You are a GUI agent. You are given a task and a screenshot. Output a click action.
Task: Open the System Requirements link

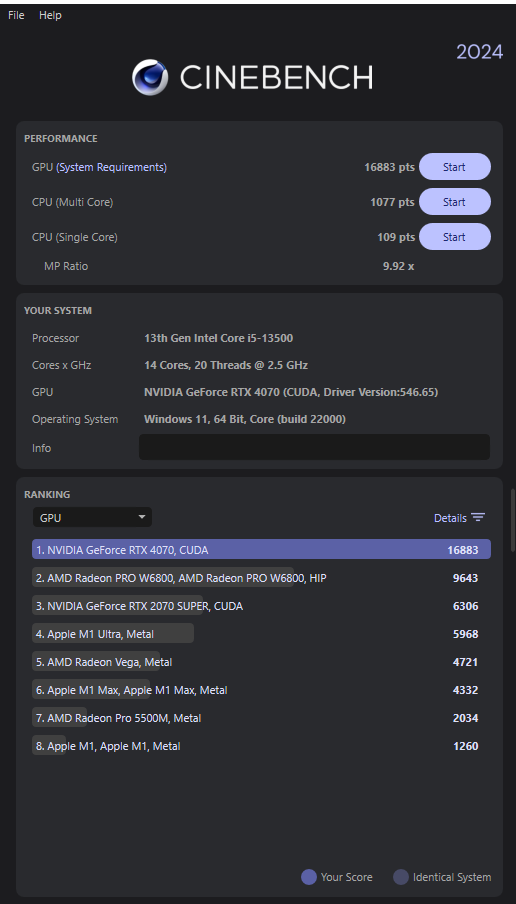tap(111, 167)
